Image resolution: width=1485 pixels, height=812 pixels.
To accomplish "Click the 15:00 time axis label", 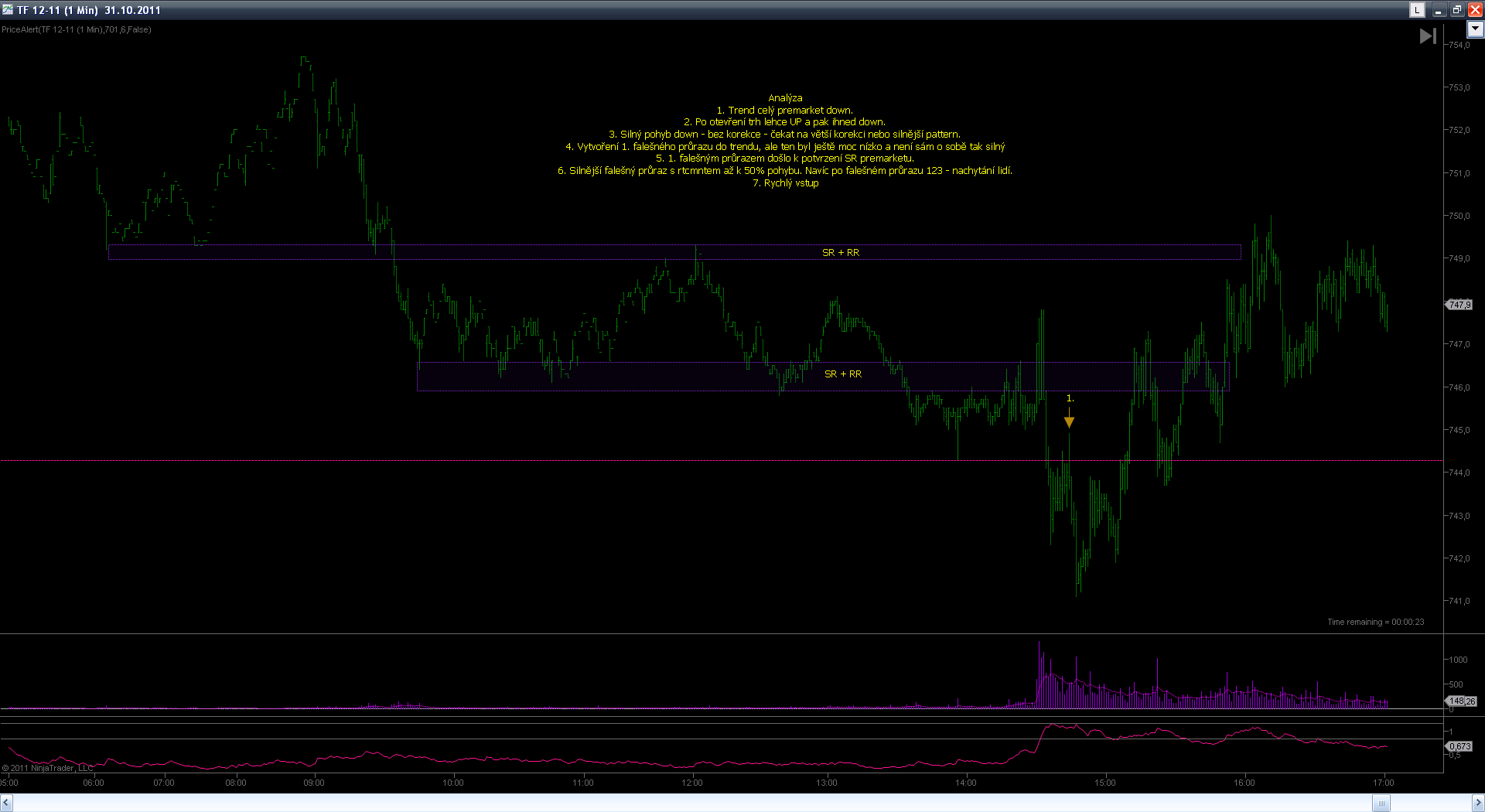I will [x=1105, y=783].
